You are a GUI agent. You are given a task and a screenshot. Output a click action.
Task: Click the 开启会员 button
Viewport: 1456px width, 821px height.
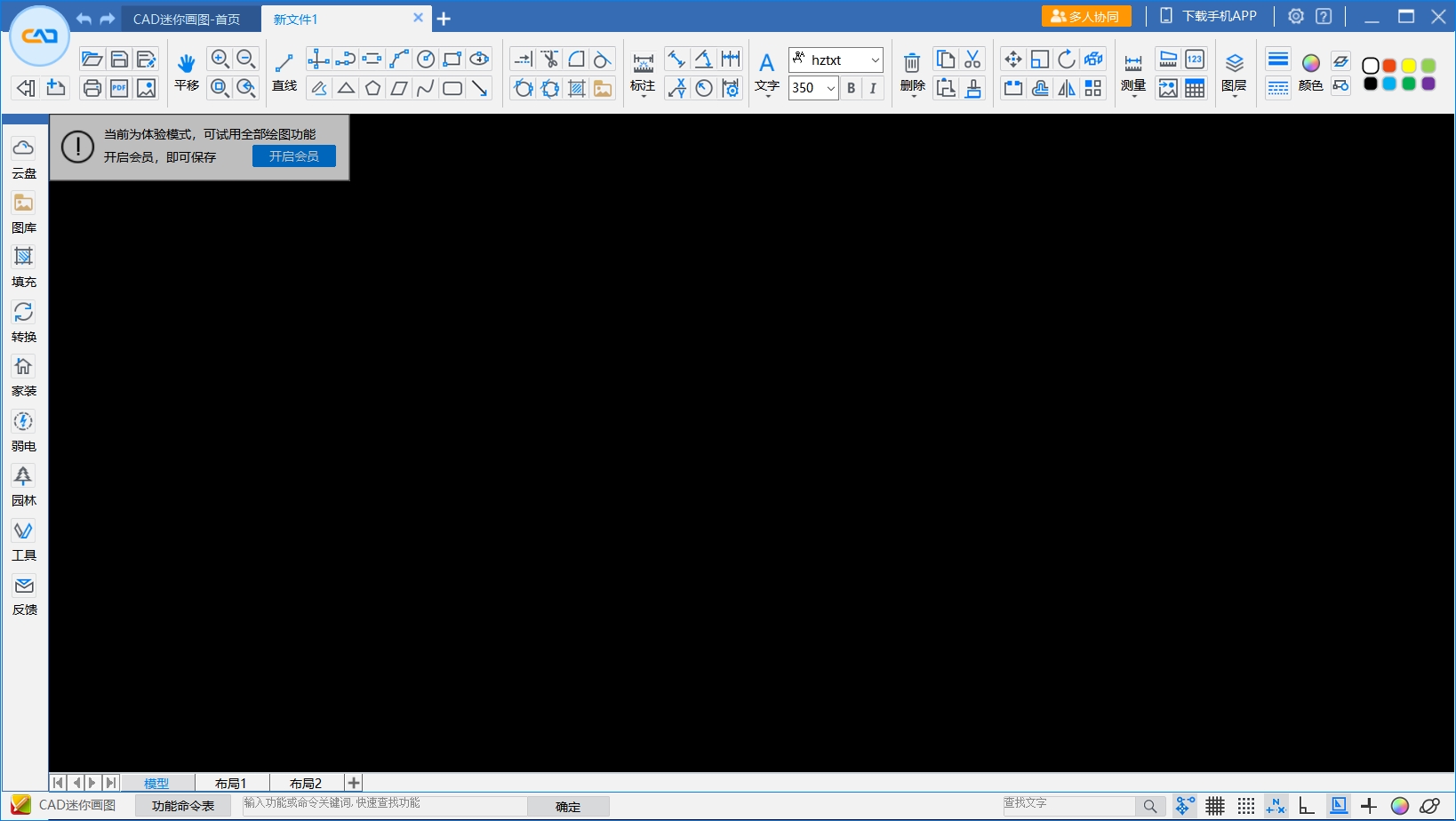(294, 156)
